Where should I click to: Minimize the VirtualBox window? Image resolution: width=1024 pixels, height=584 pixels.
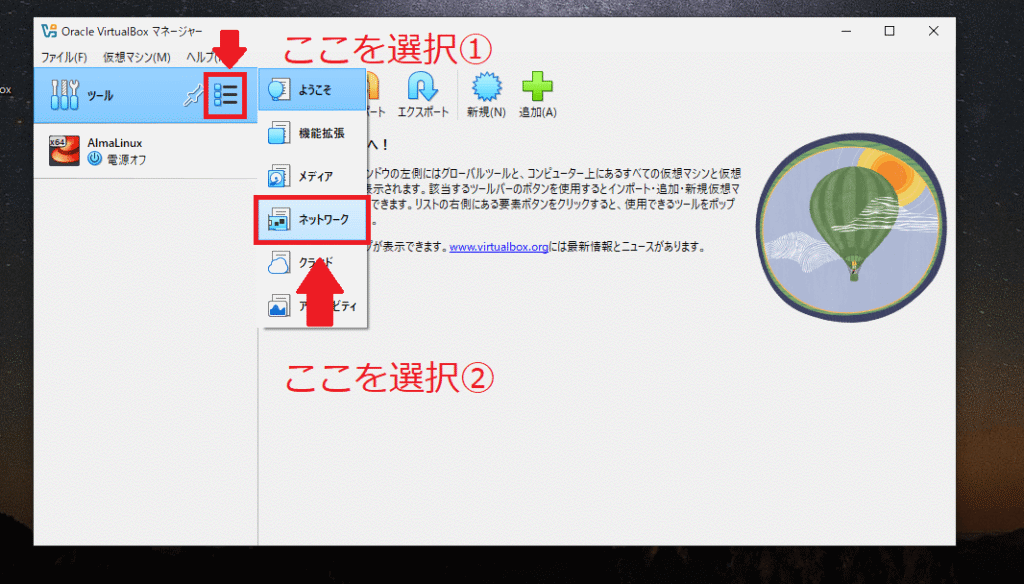(846, 31)
